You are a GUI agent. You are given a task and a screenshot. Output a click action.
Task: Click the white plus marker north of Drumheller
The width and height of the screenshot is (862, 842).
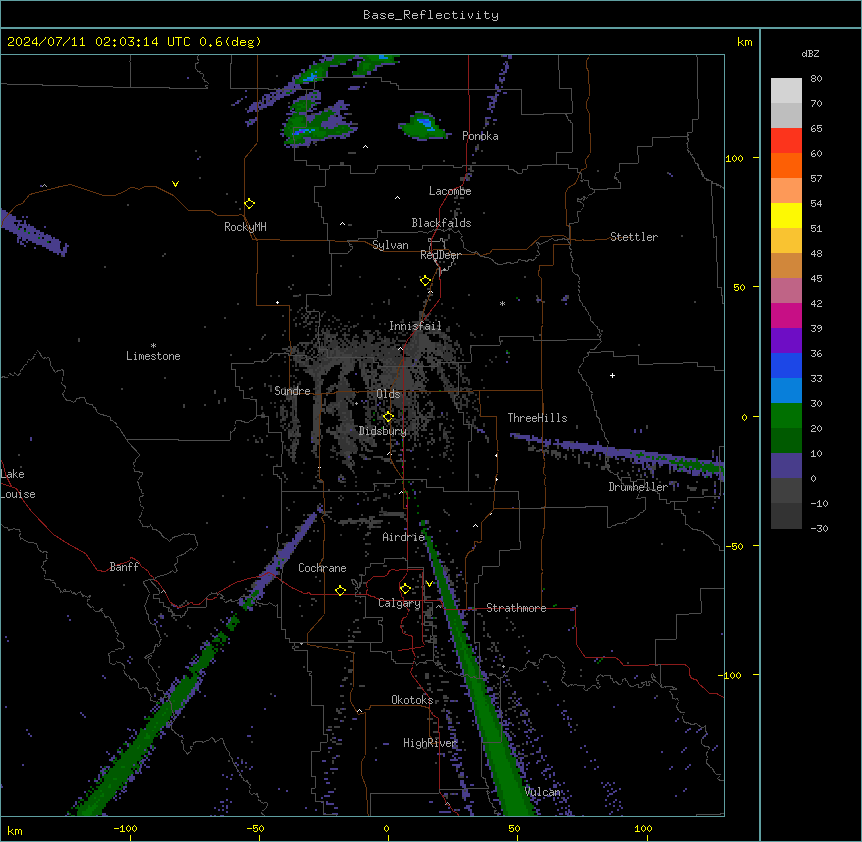coord(612,375)
